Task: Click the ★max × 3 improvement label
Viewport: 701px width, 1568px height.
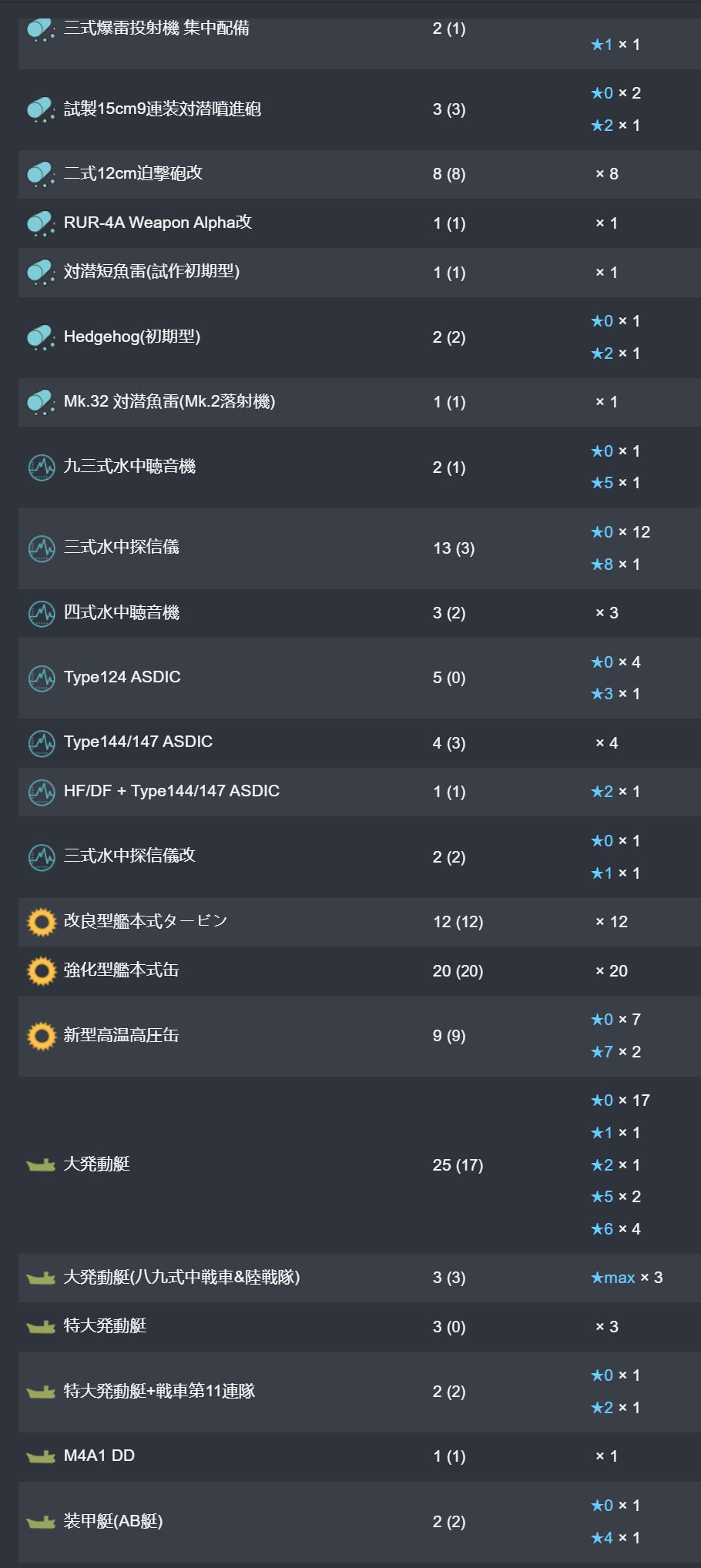Action: pos(626,1278)
